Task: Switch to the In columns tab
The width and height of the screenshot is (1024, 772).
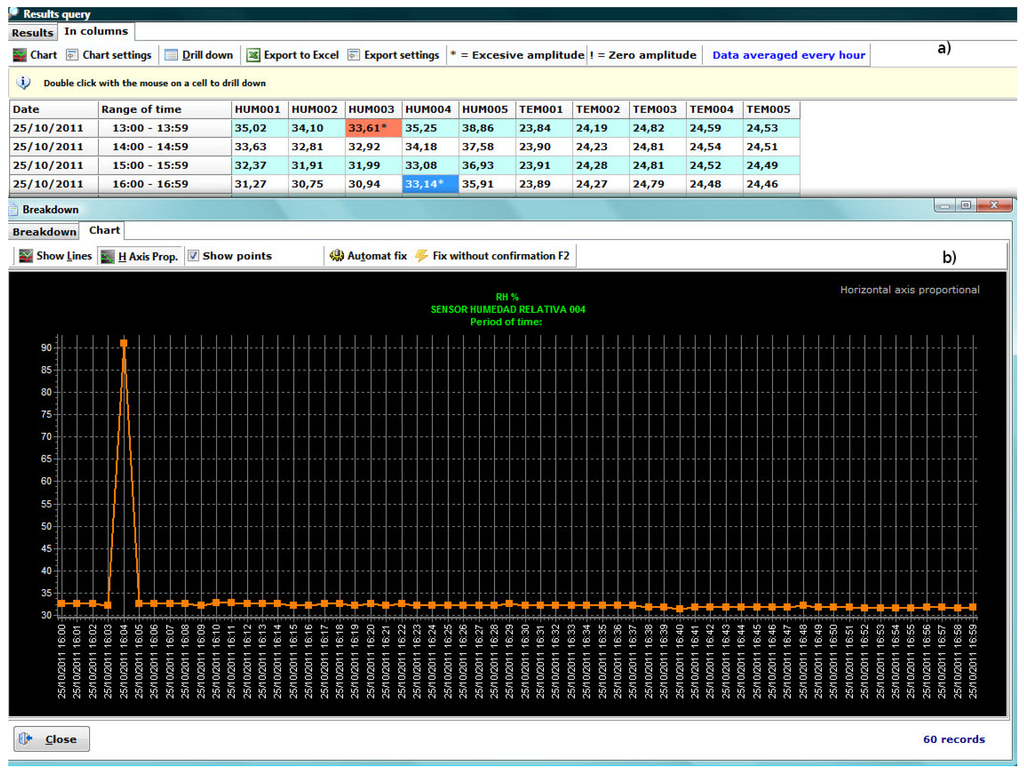Action: (x=96, y=31)
